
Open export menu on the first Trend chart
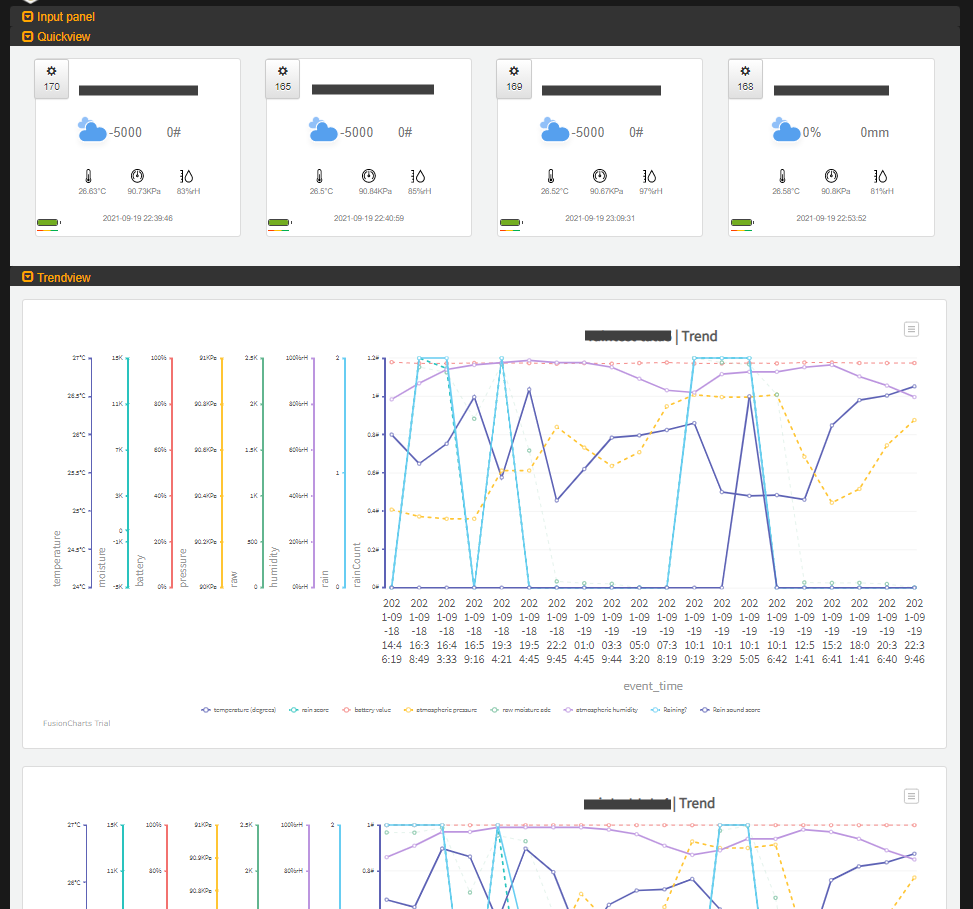tap(911, 329)
